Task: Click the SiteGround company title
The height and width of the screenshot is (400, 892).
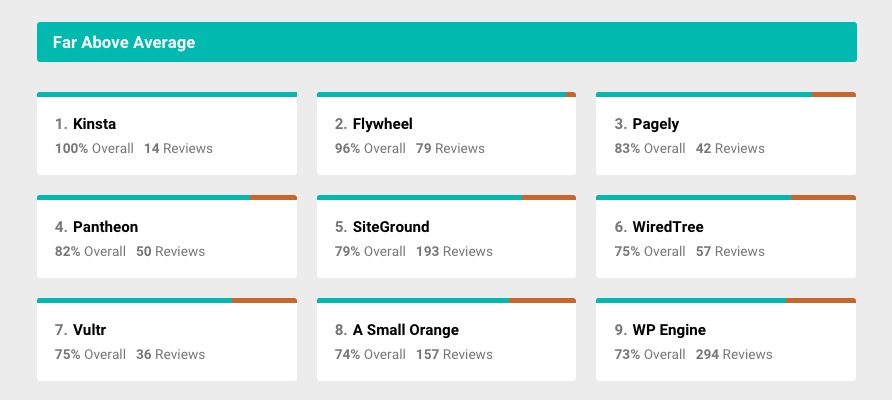Action: [x=391, y=227]
